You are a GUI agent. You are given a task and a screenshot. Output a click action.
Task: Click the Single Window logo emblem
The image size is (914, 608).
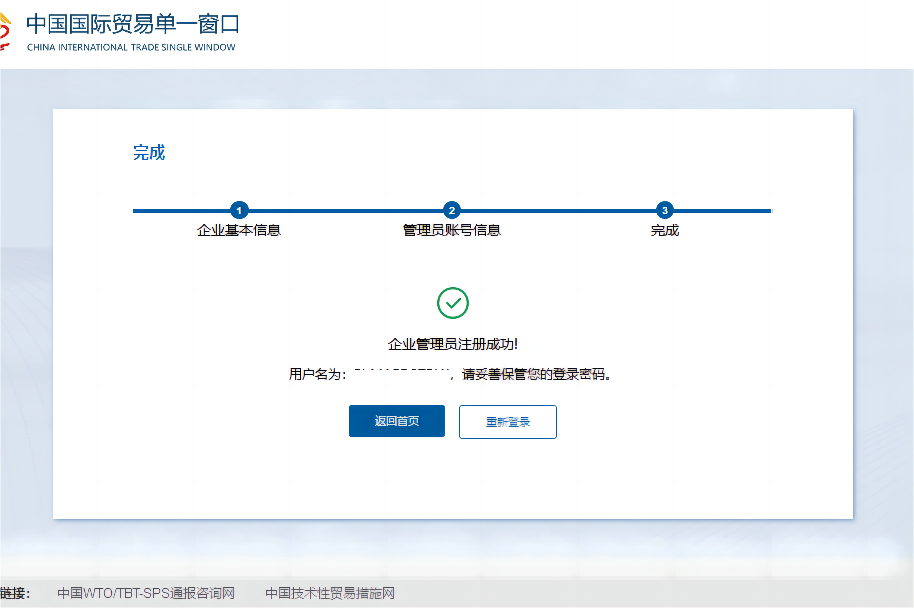pos(5,31)
